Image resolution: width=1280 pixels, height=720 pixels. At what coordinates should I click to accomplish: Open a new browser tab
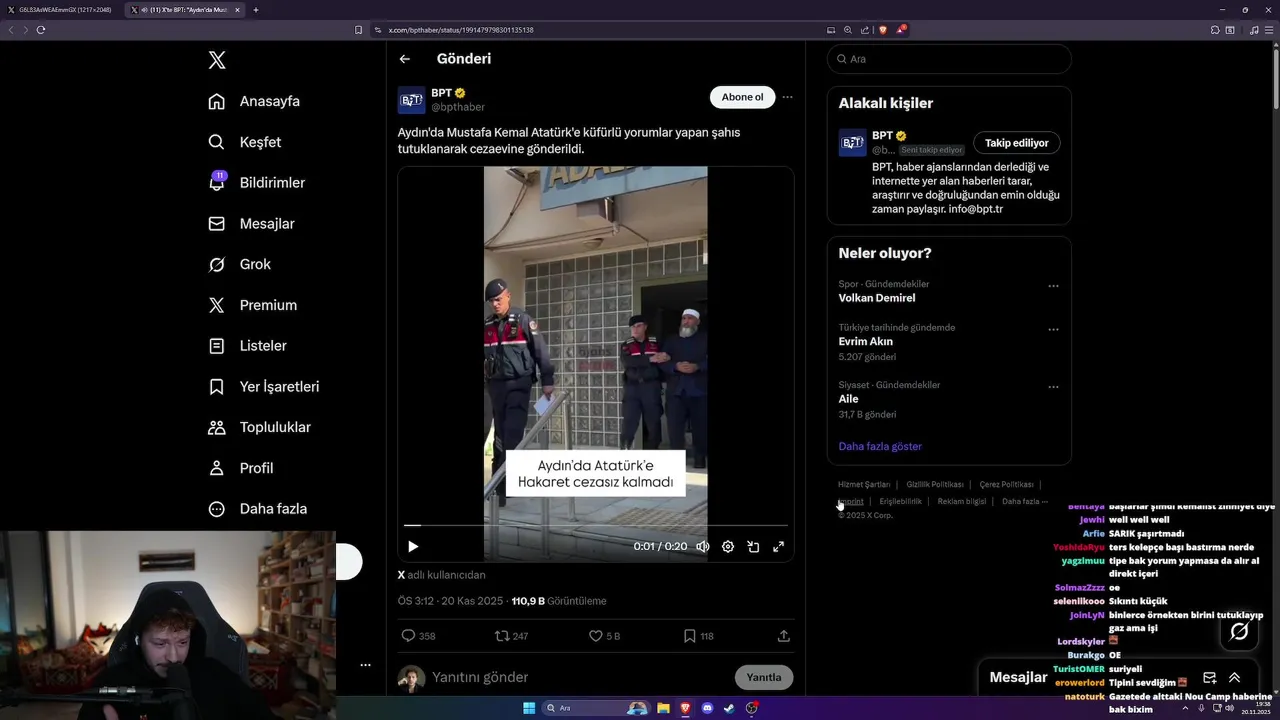(x=256, y=10)
